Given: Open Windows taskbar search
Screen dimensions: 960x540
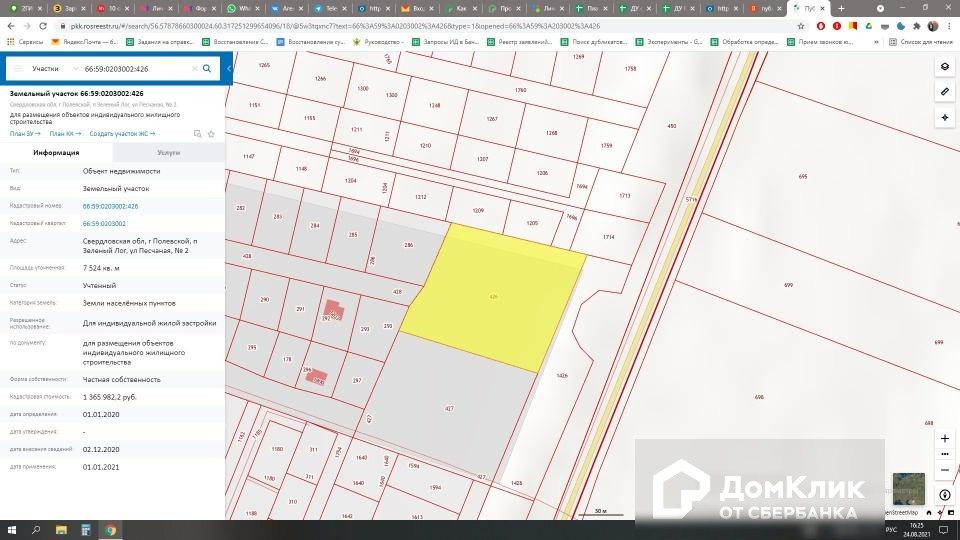Looking at the screenshot, I should point(36,530).
